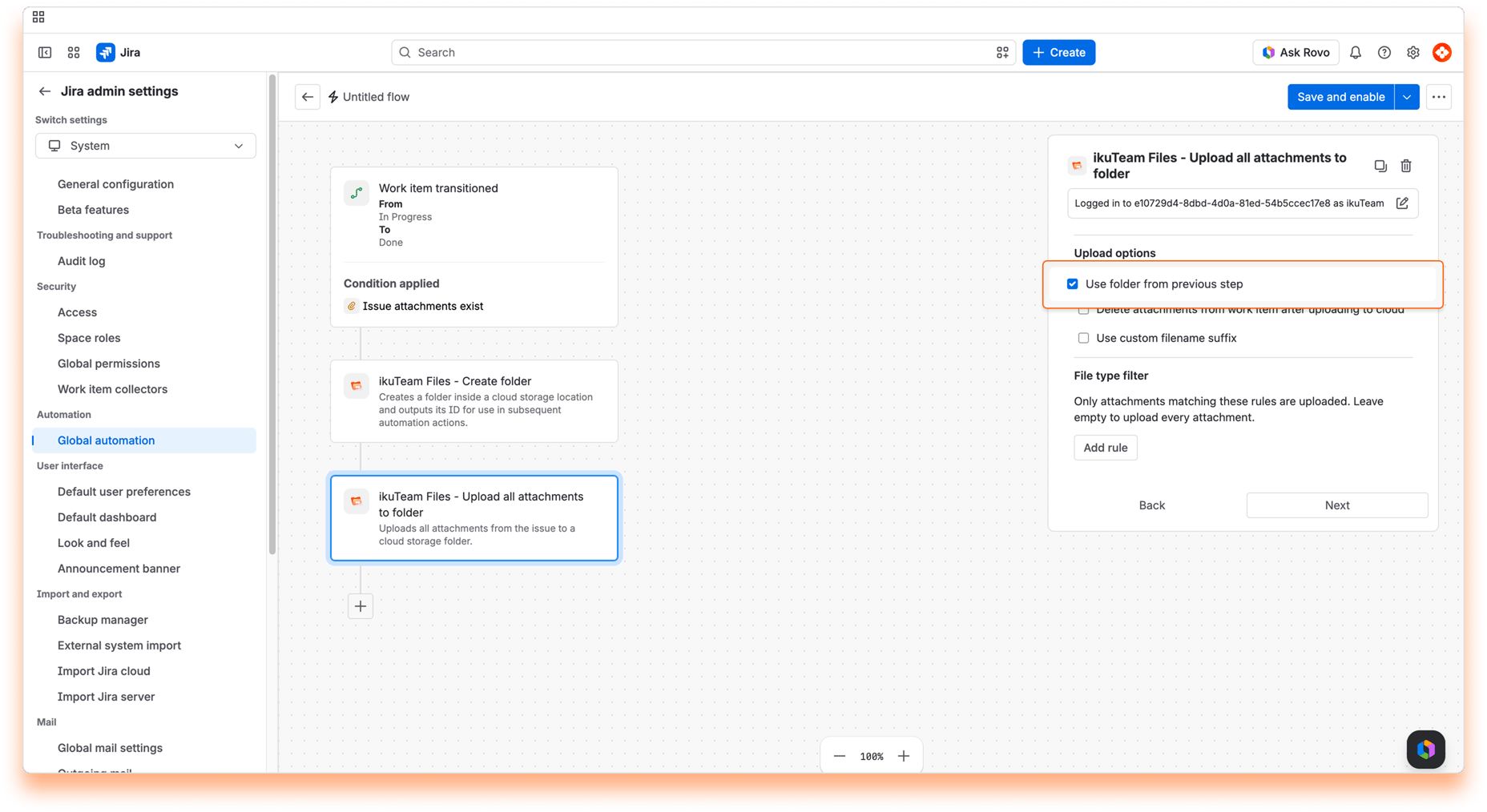Open Space roles
This screenshot has width=1487, height=812.
click(x=89, y=338)
